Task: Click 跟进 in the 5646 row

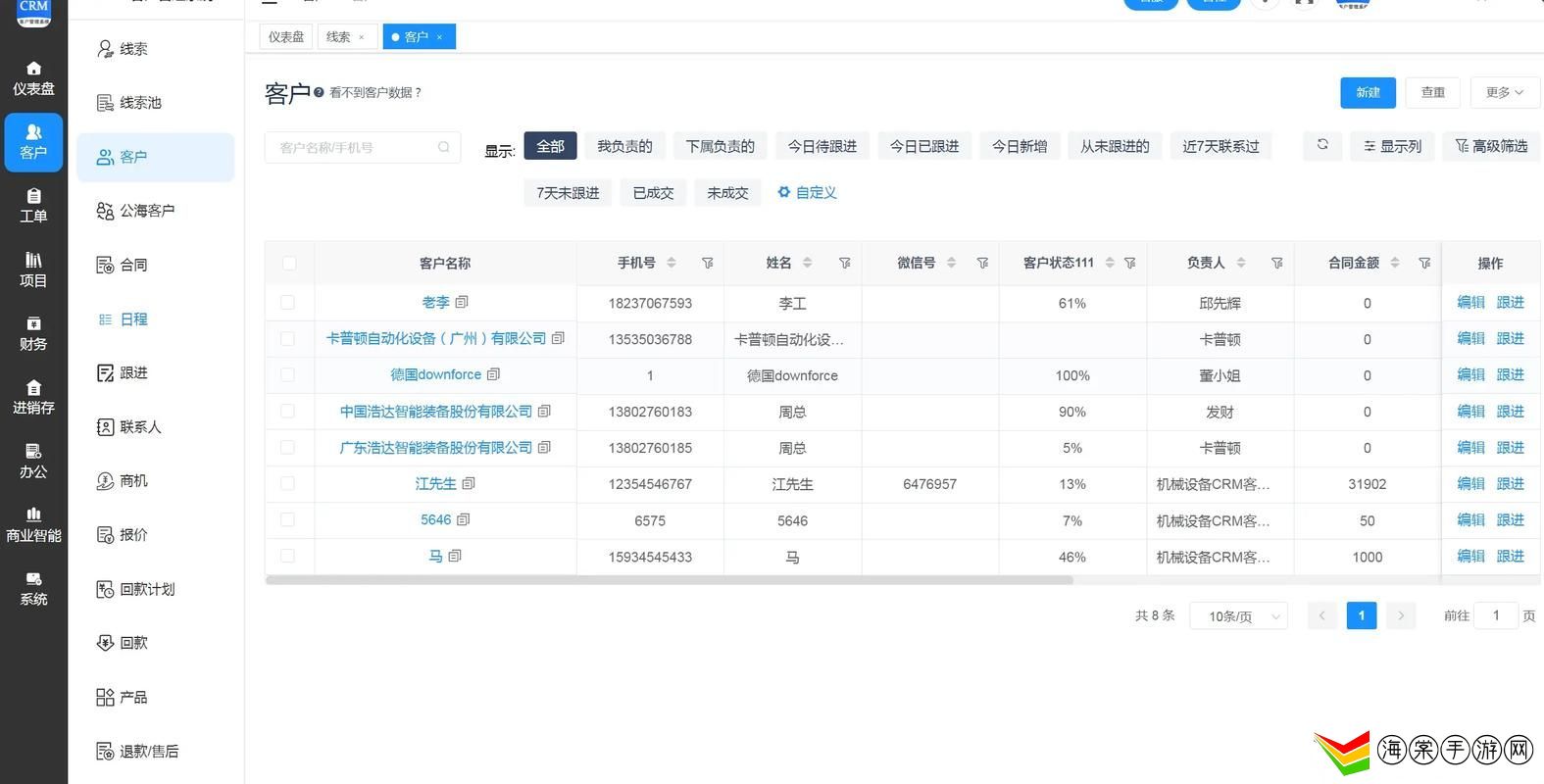Action: pyautogui.click(x=1510, y=519)
